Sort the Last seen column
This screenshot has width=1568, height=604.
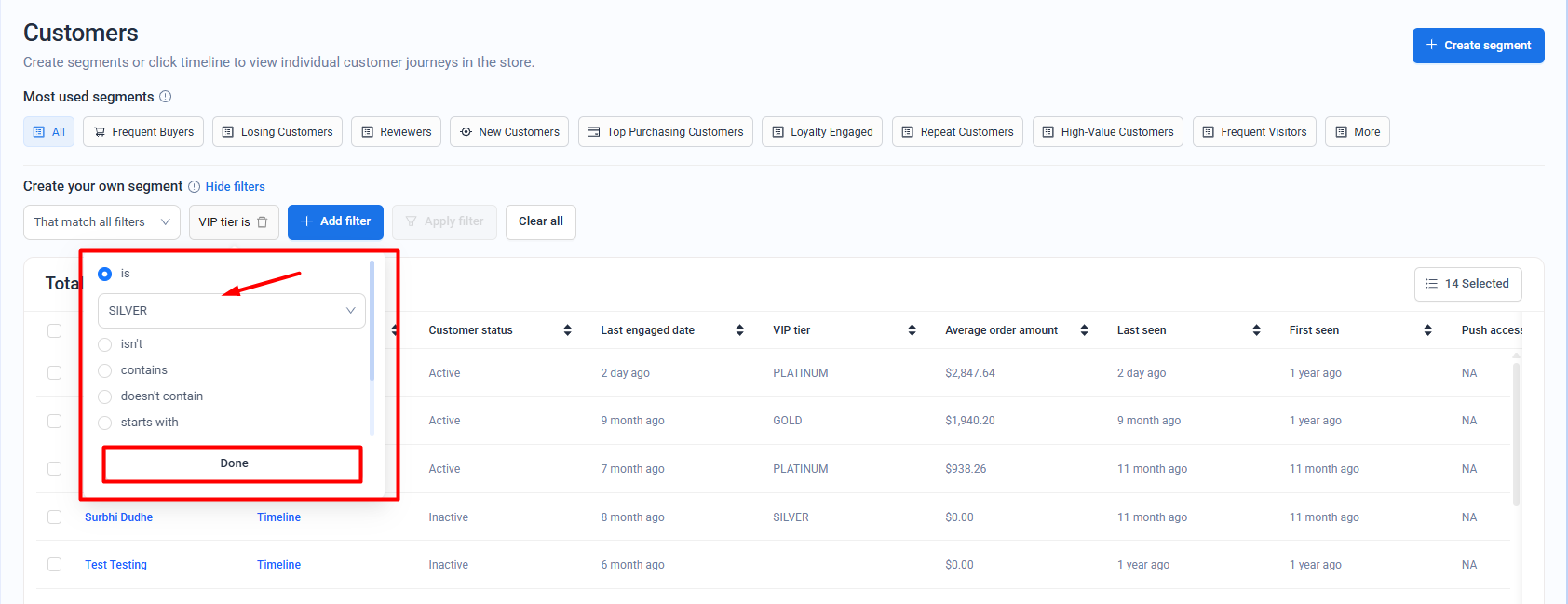pyautogui.click(x=1256, y=330)
